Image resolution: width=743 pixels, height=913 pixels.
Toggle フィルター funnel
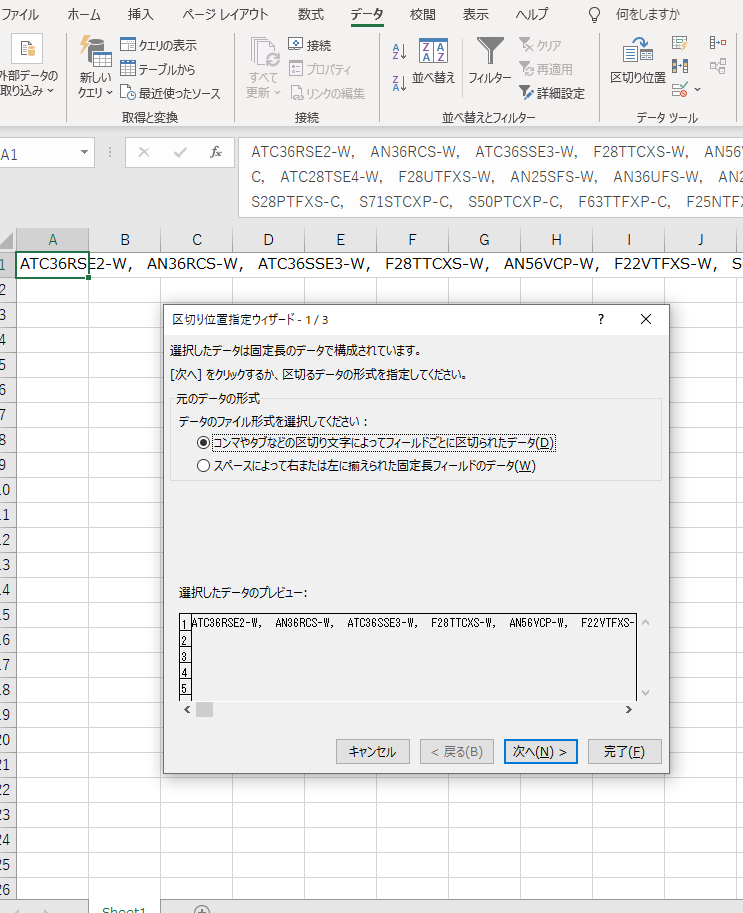490,61
